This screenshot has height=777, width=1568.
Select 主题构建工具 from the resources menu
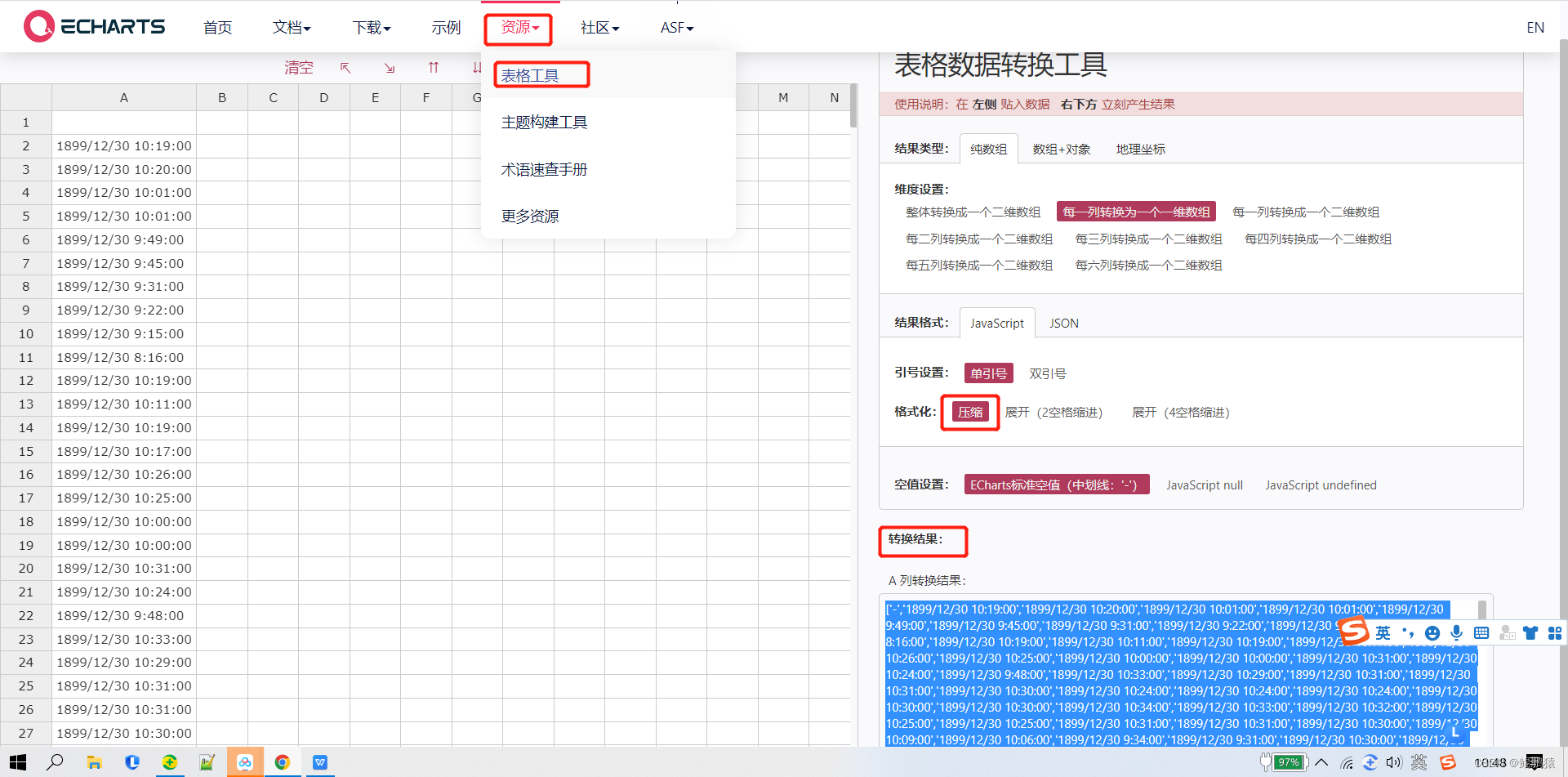(x=544, y=121)
